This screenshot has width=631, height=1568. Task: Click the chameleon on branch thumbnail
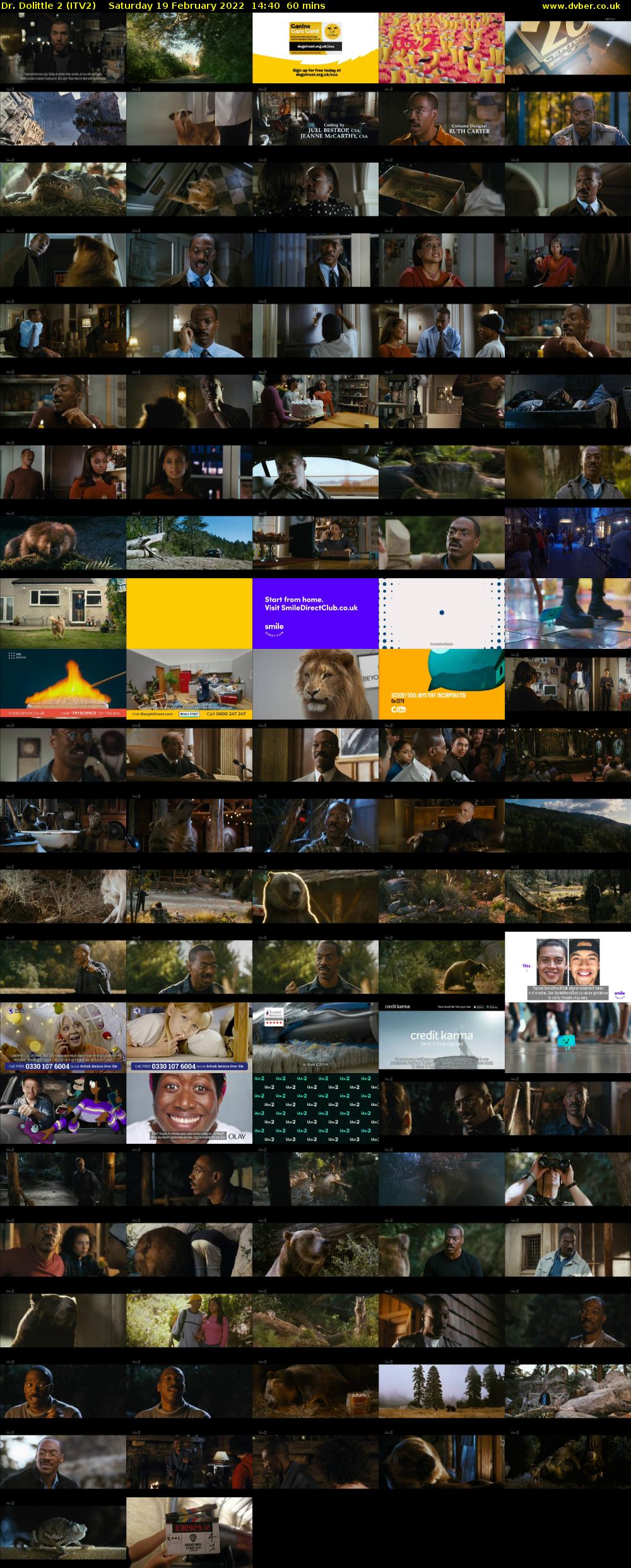[63, 1533]
